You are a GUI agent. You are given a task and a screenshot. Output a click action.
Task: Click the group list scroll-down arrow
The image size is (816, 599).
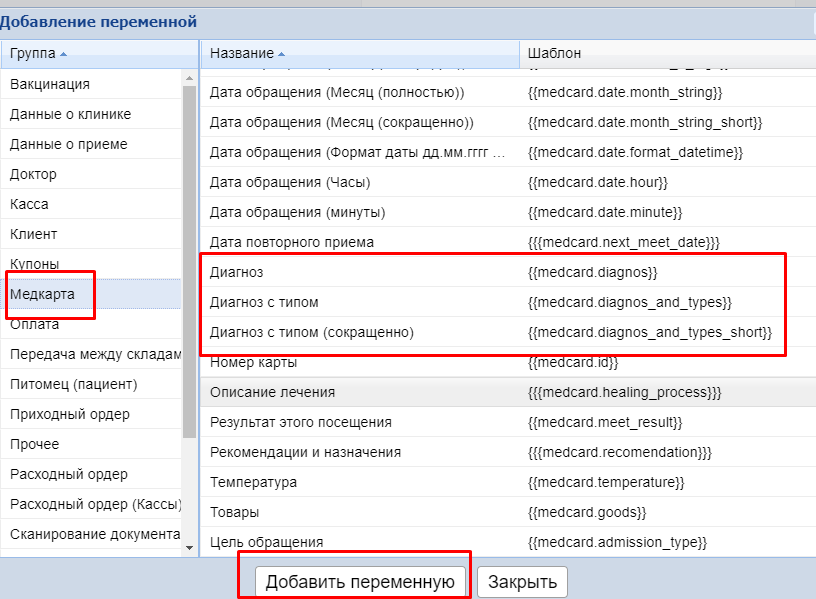point(190,548)
